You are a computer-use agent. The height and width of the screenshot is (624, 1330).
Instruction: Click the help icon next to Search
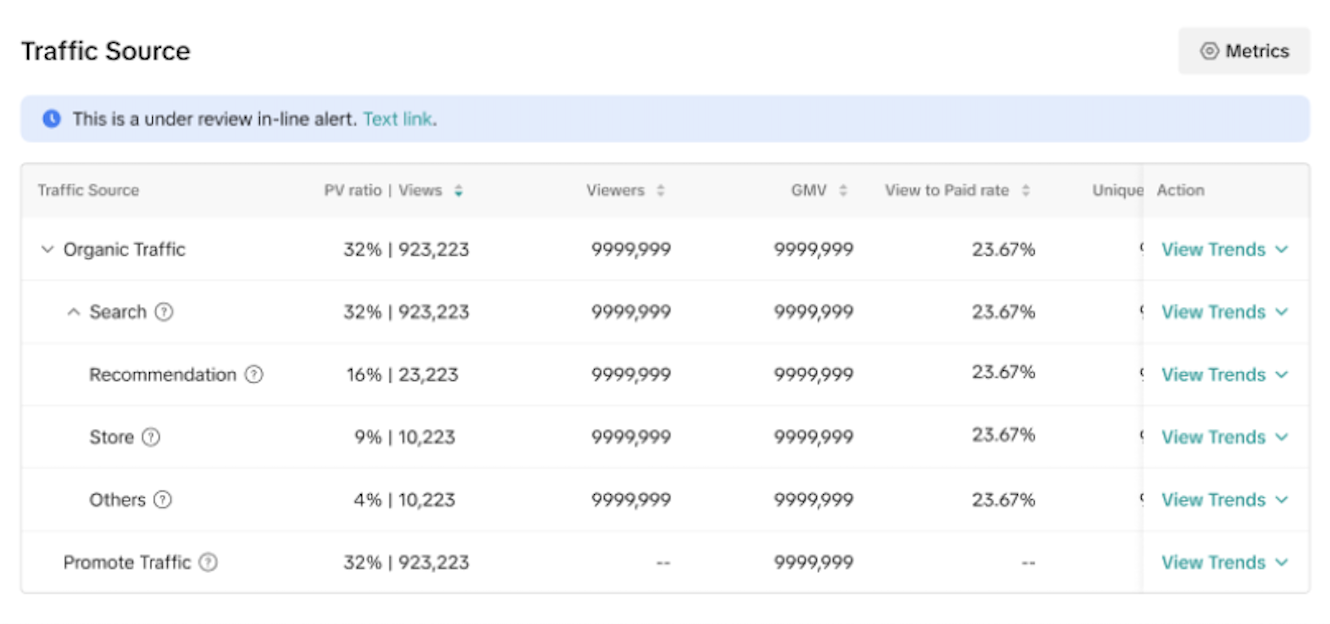(x=164, y=312)
